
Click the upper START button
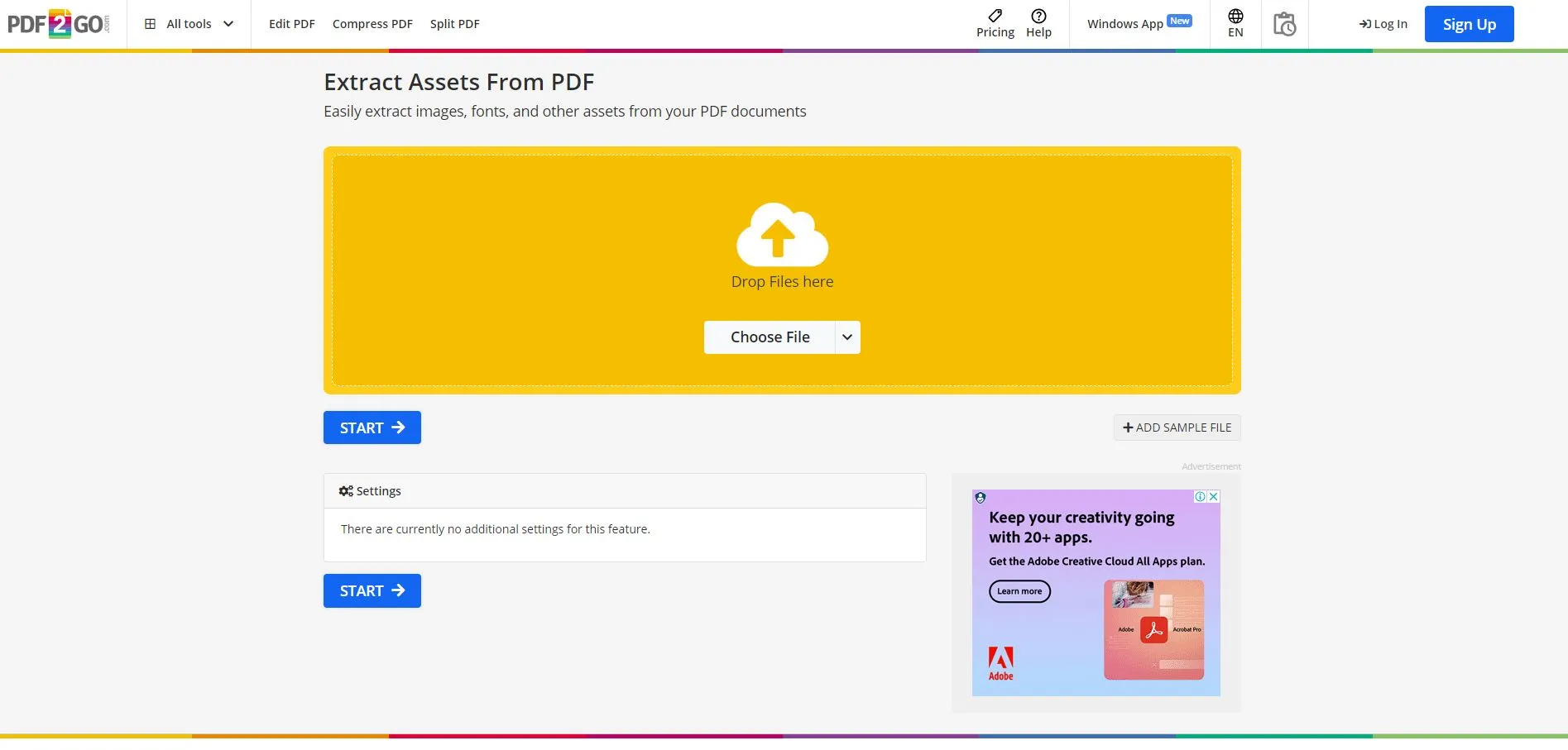[372, 428]
